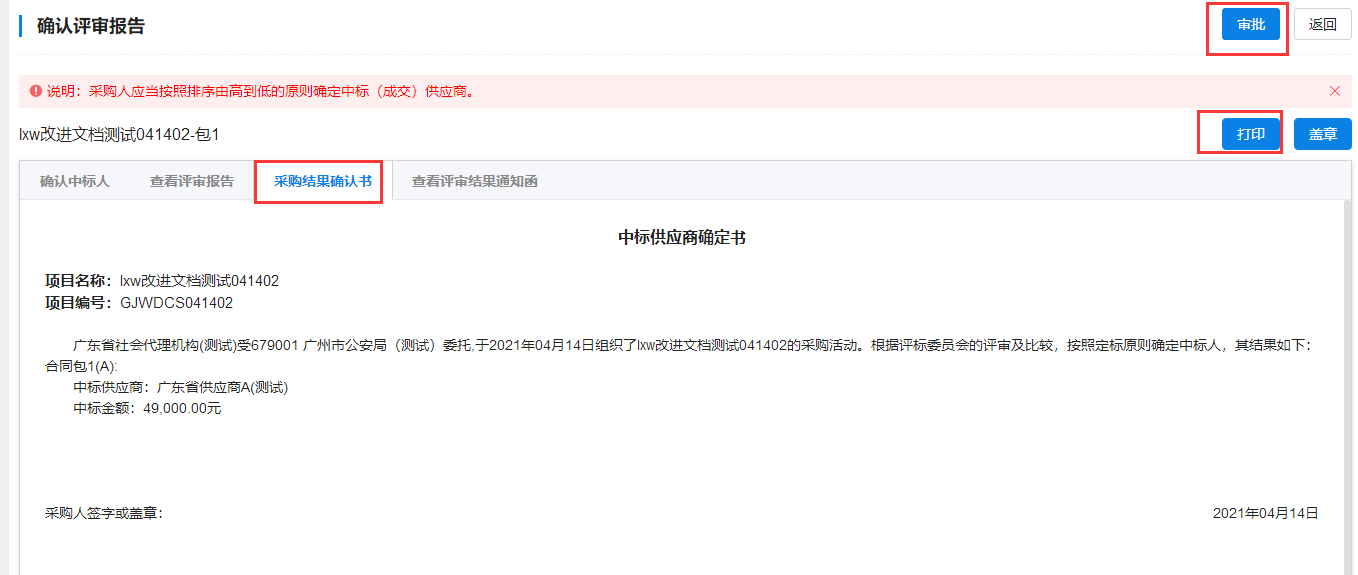
Task: Click the project number GJWDCS041402
Action: point(176,302)
